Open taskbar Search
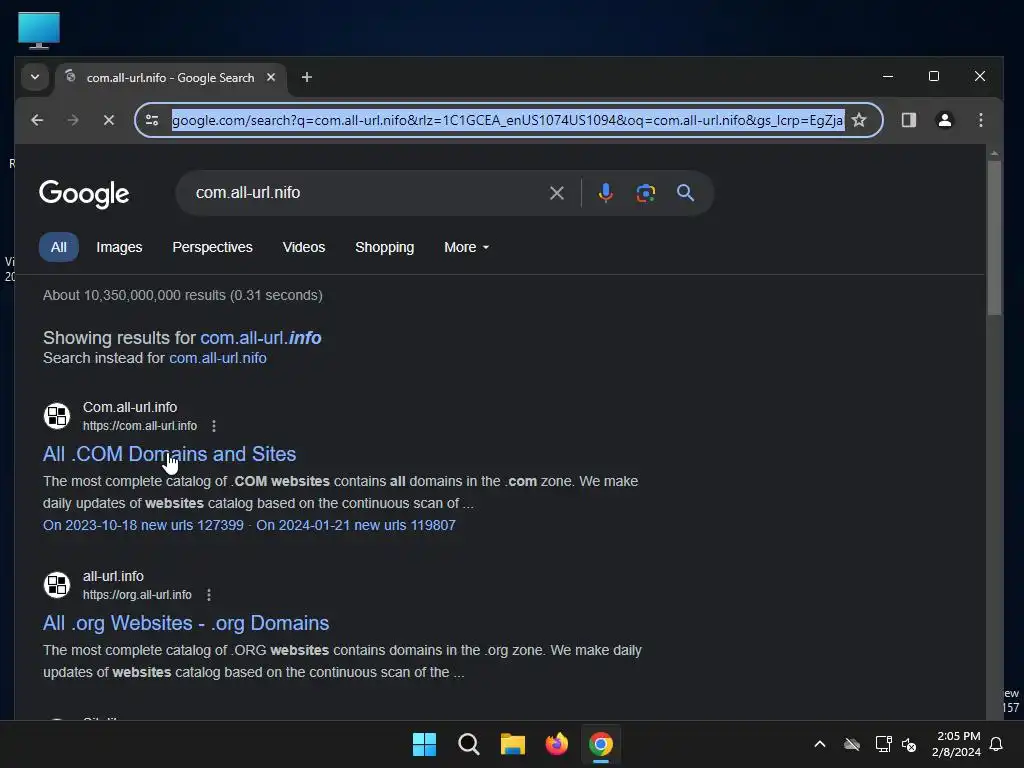The image size is (1024, 768). (x=468, y=744)
